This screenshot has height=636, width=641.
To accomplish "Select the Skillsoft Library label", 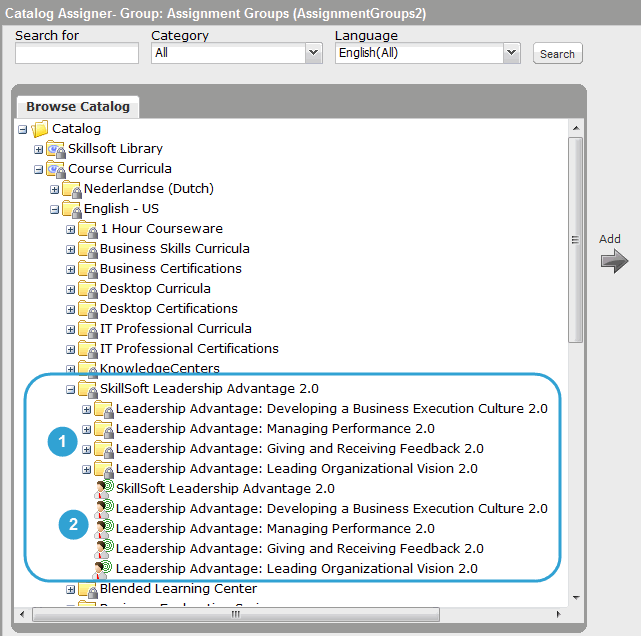I will coord(115,149).
